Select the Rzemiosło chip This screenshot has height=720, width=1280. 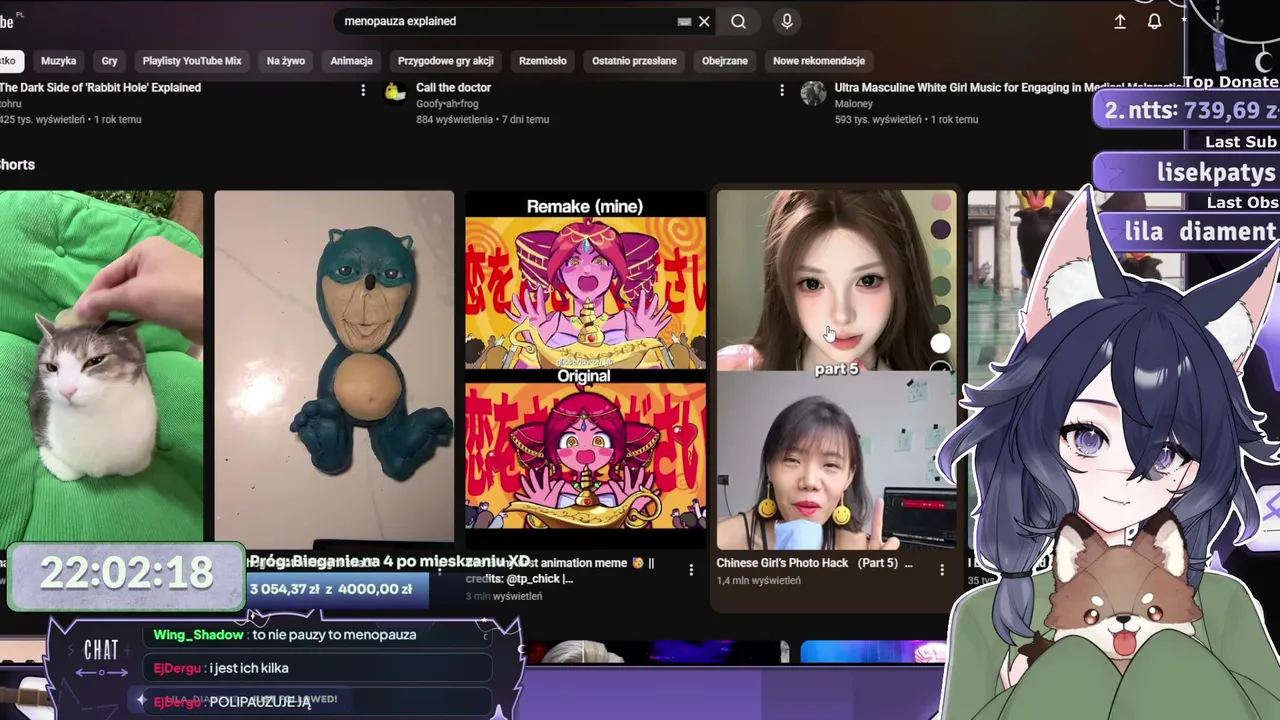[543, 61]
